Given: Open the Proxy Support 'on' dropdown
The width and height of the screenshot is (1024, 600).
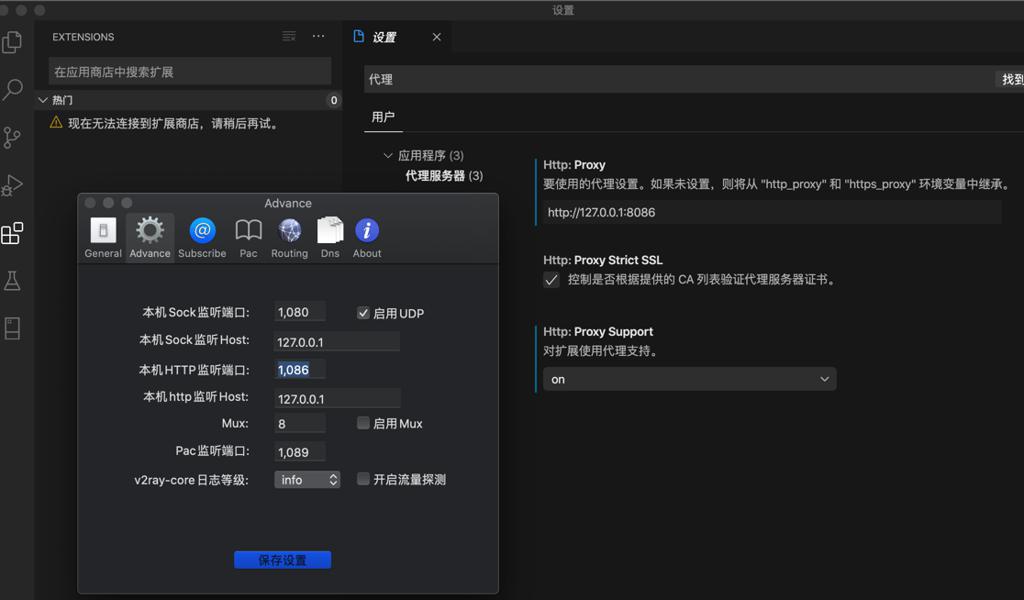Looking at the screenshot, I should tap(690, 379).
